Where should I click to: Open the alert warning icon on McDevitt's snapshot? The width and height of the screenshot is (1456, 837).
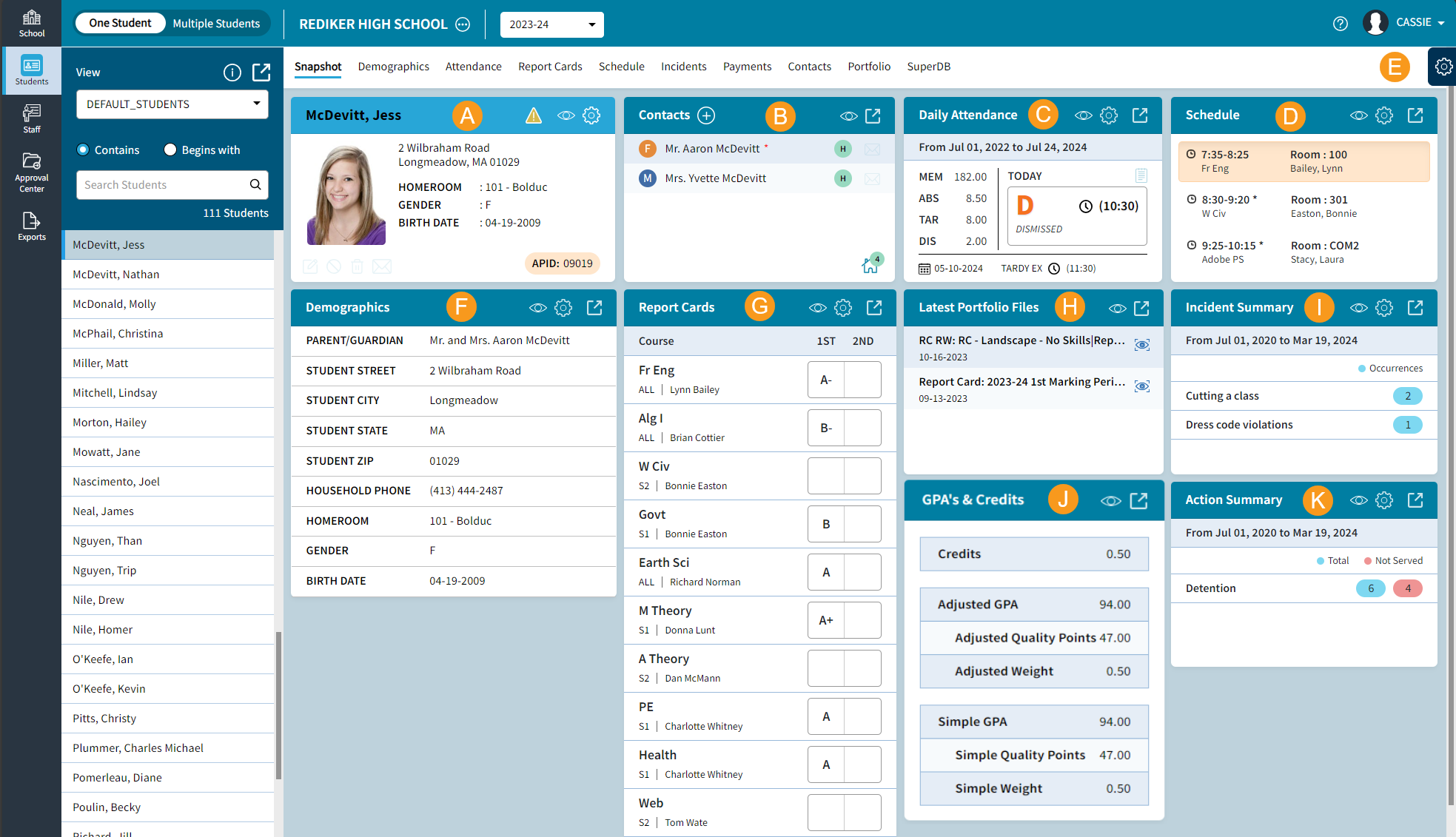click(x=533, y=115)
